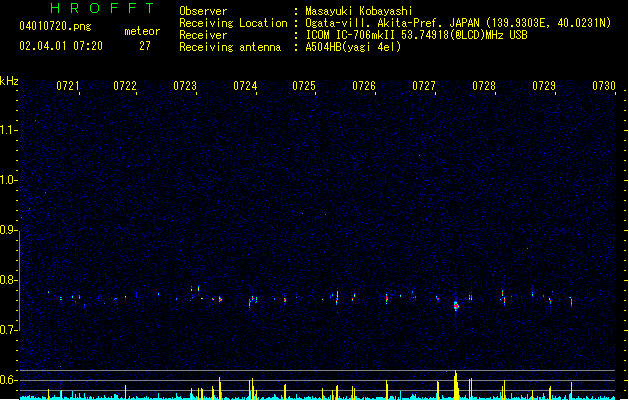Image resolution: width=629 pixels, height=400 pixels.
Task: Click the 0725 time marker
Action: click(304, 86)
